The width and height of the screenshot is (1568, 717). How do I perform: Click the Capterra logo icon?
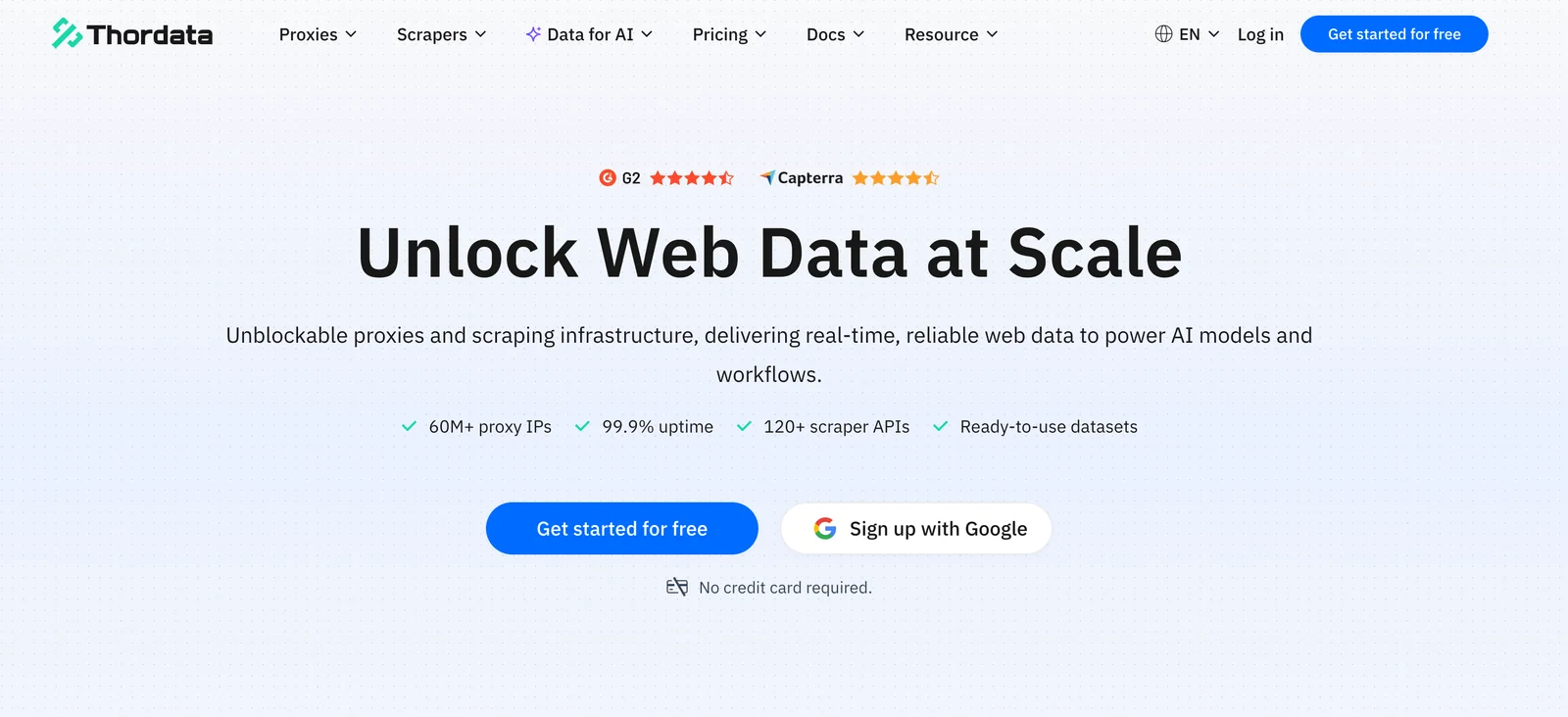point(767,177)
